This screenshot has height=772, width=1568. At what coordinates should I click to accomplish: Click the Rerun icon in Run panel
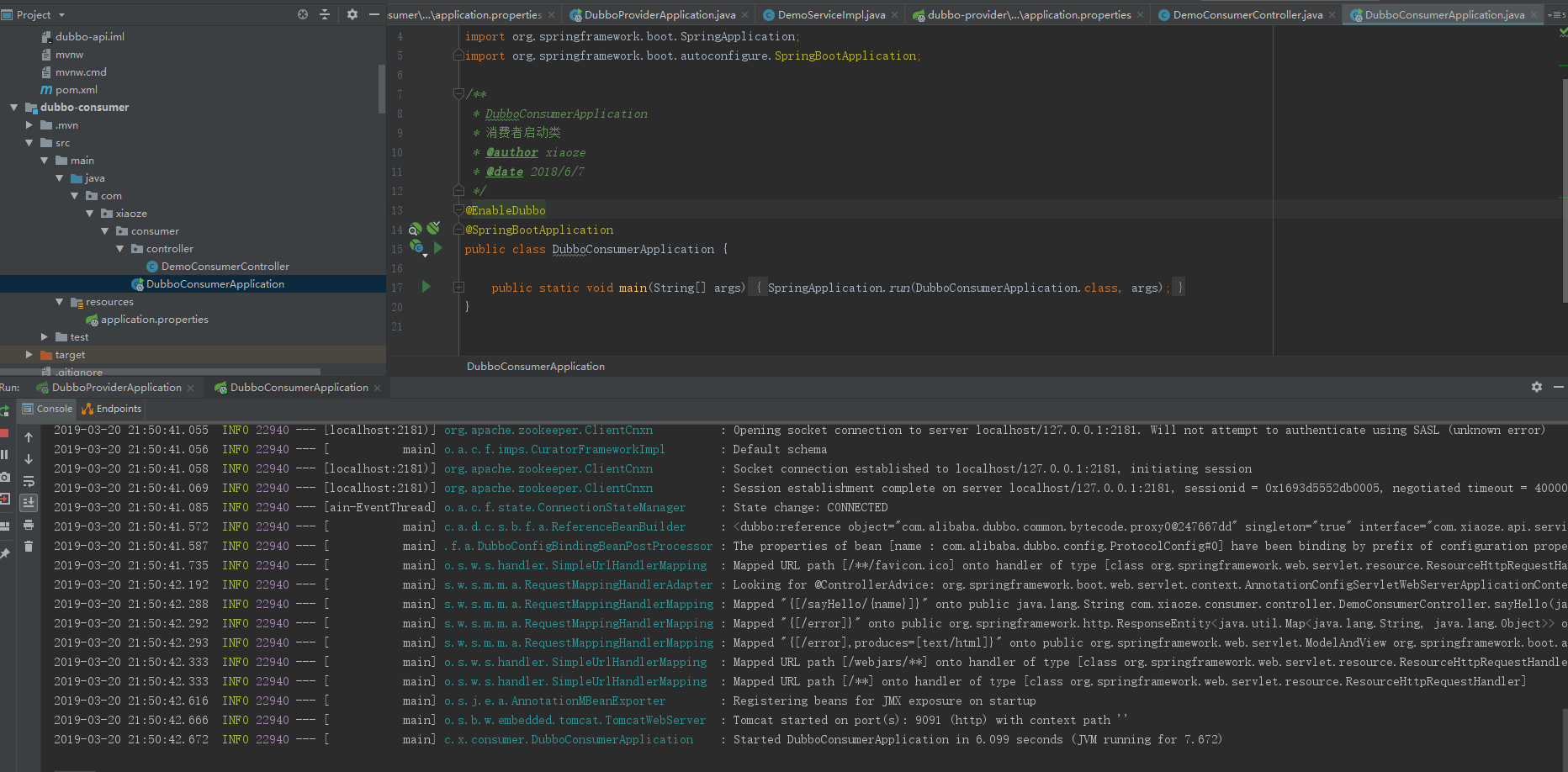point(4,410)
